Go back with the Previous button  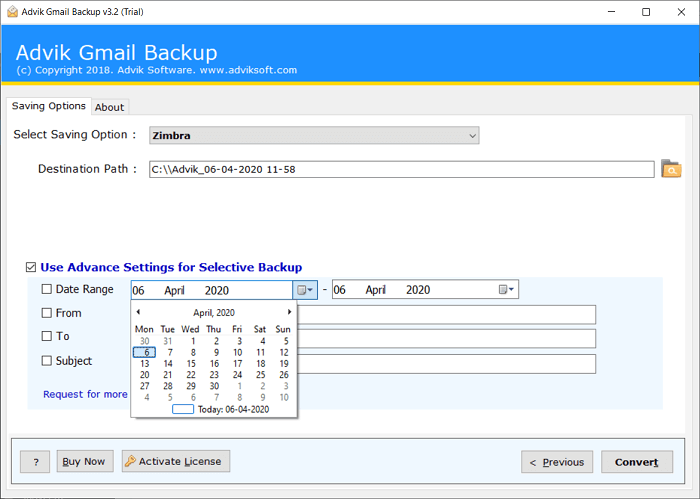coord(557,462)
